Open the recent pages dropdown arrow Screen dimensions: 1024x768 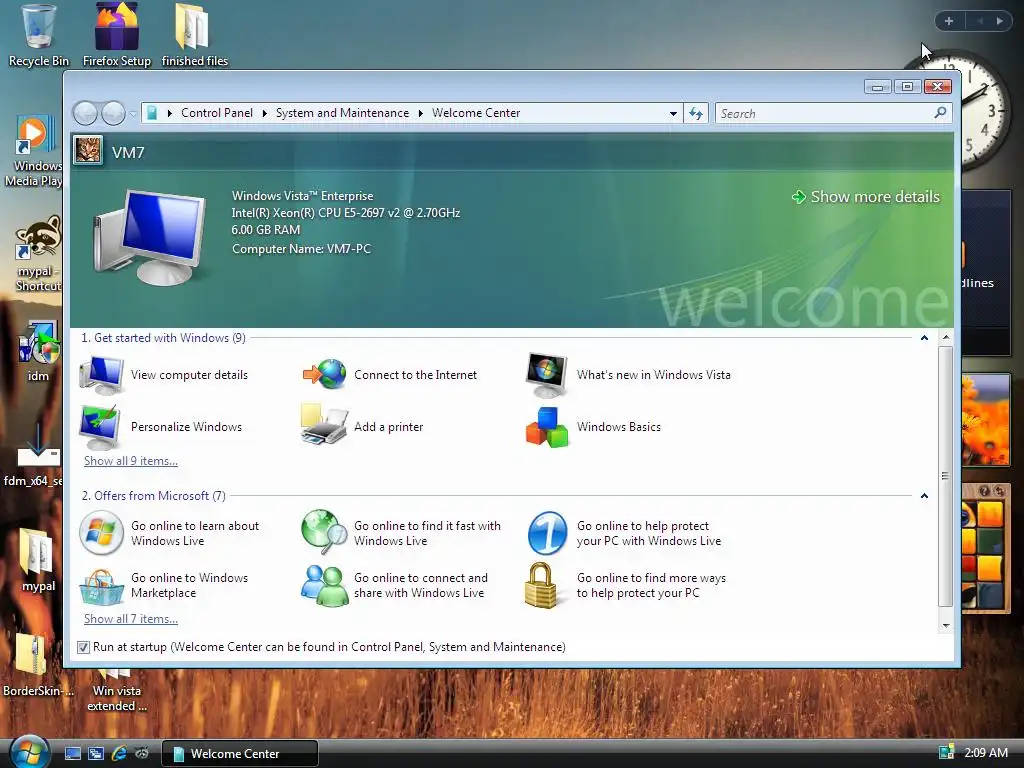(x=133, y=114)
